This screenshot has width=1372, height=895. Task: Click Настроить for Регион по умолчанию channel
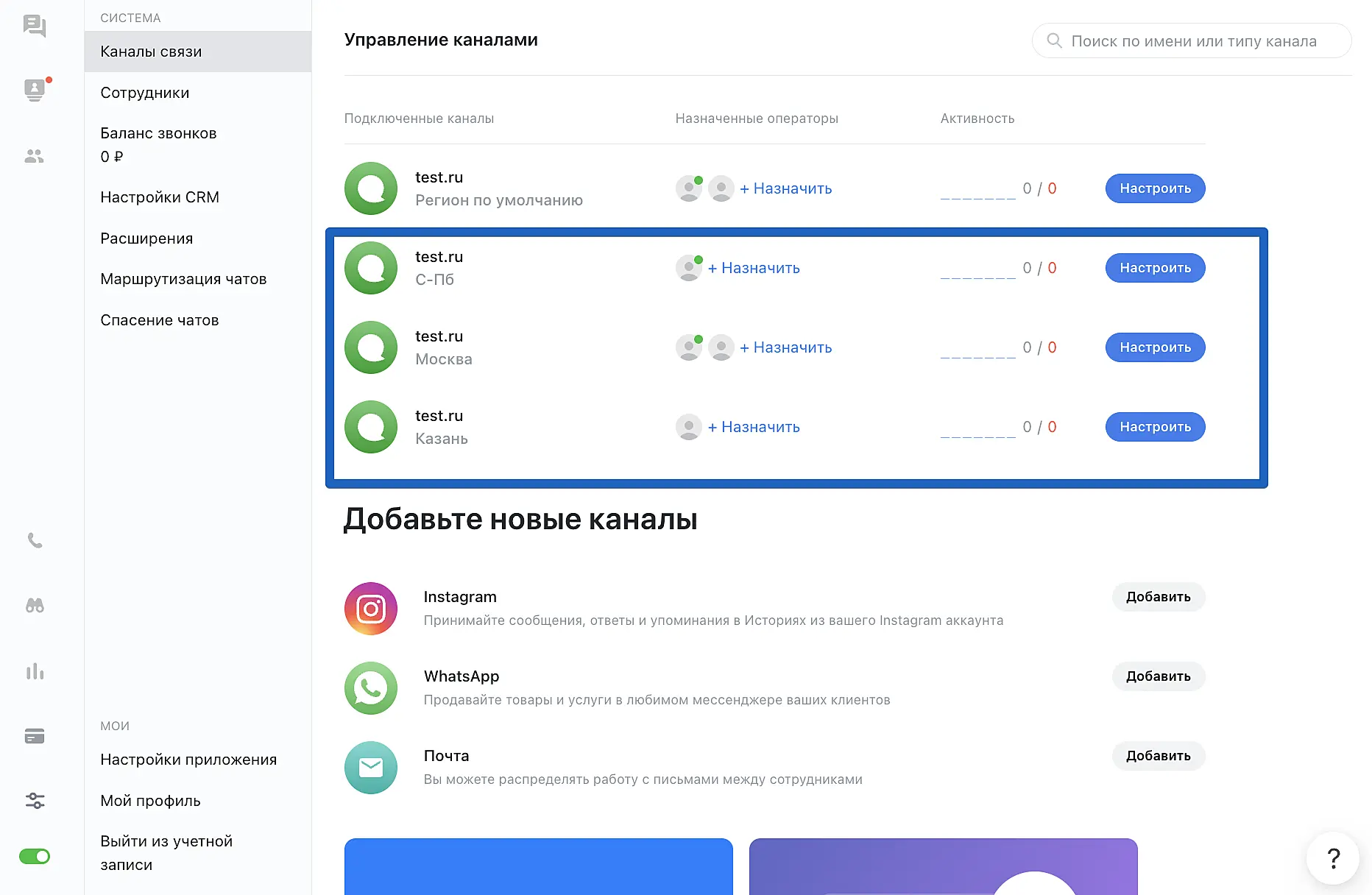pyautogui.click(x=1155, y=188)
